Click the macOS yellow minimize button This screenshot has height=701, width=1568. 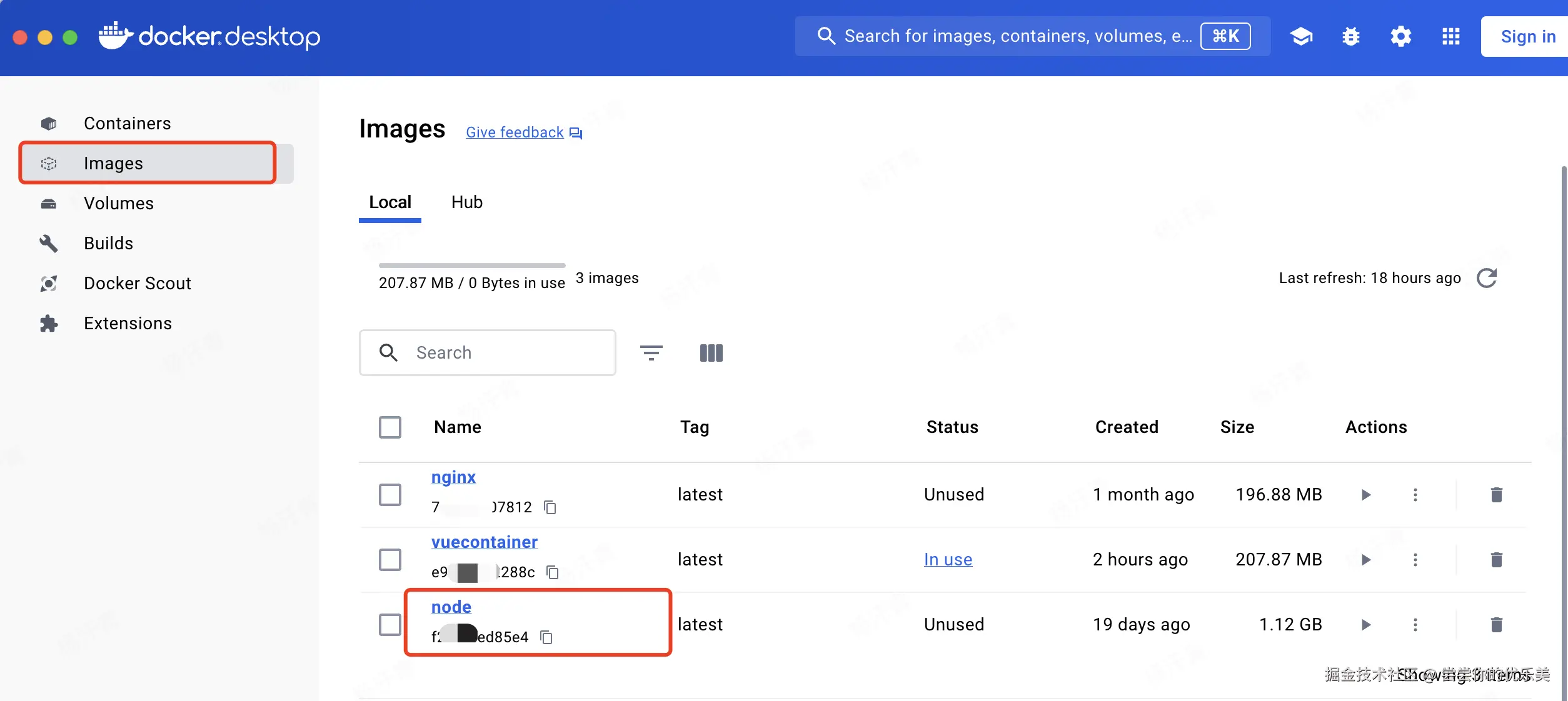point(45,37)
